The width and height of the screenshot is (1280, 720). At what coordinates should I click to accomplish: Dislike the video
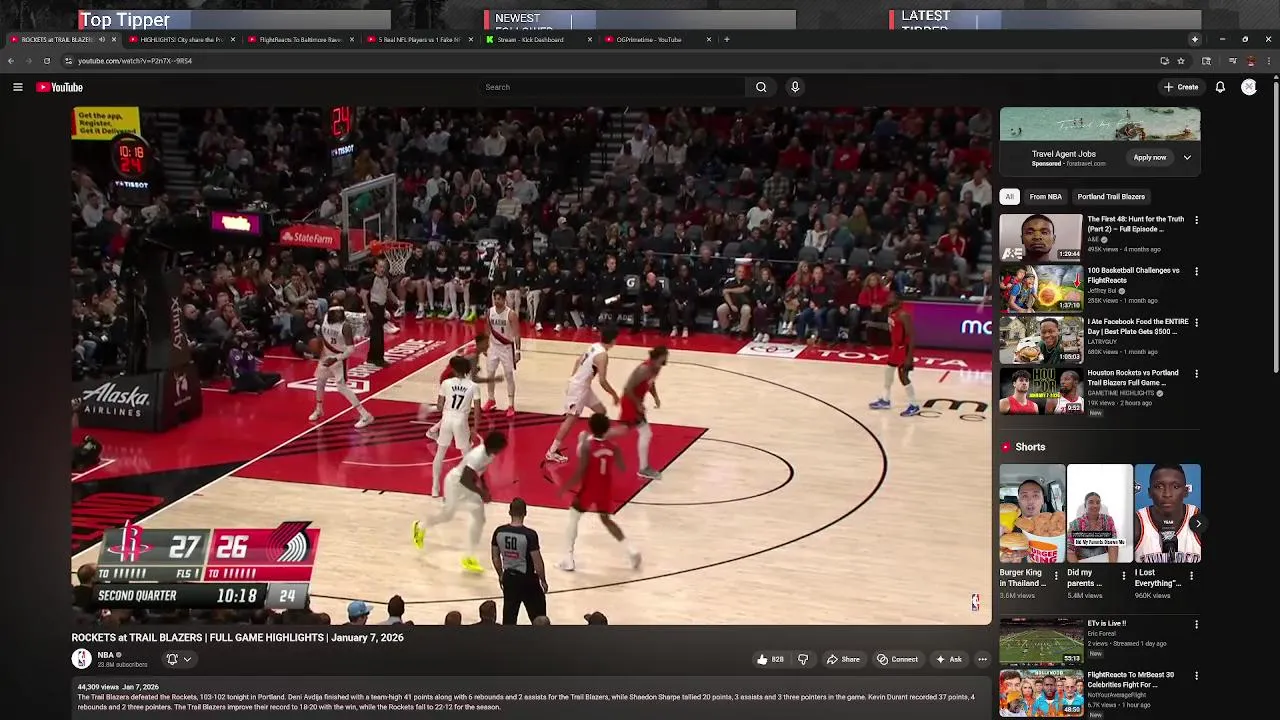pyautogui.click(x=802, y=659)
